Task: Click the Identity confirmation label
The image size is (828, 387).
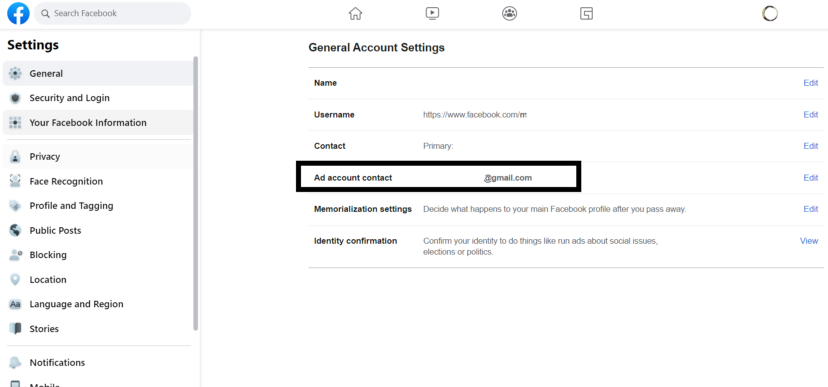Action: (x=355, y=241)
